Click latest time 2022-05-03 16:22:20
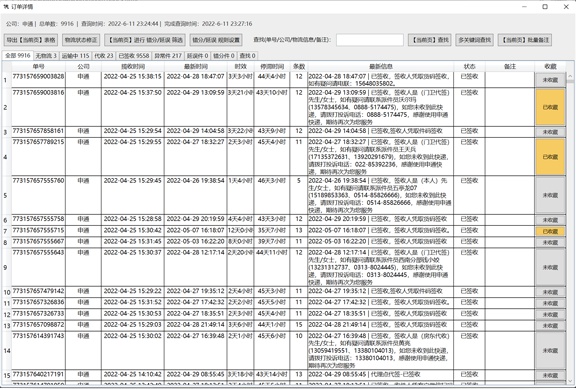Image resolution: width=576 pixels, height=389 pixels. click(195, 241)
